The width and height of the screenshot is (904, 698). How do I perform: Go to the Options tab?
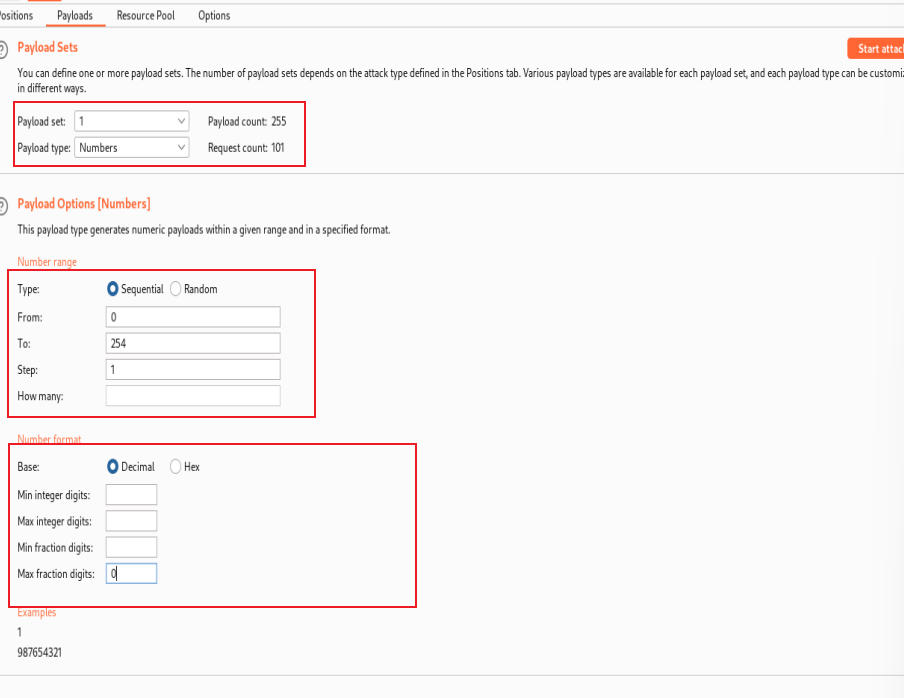tap(214, 16)
